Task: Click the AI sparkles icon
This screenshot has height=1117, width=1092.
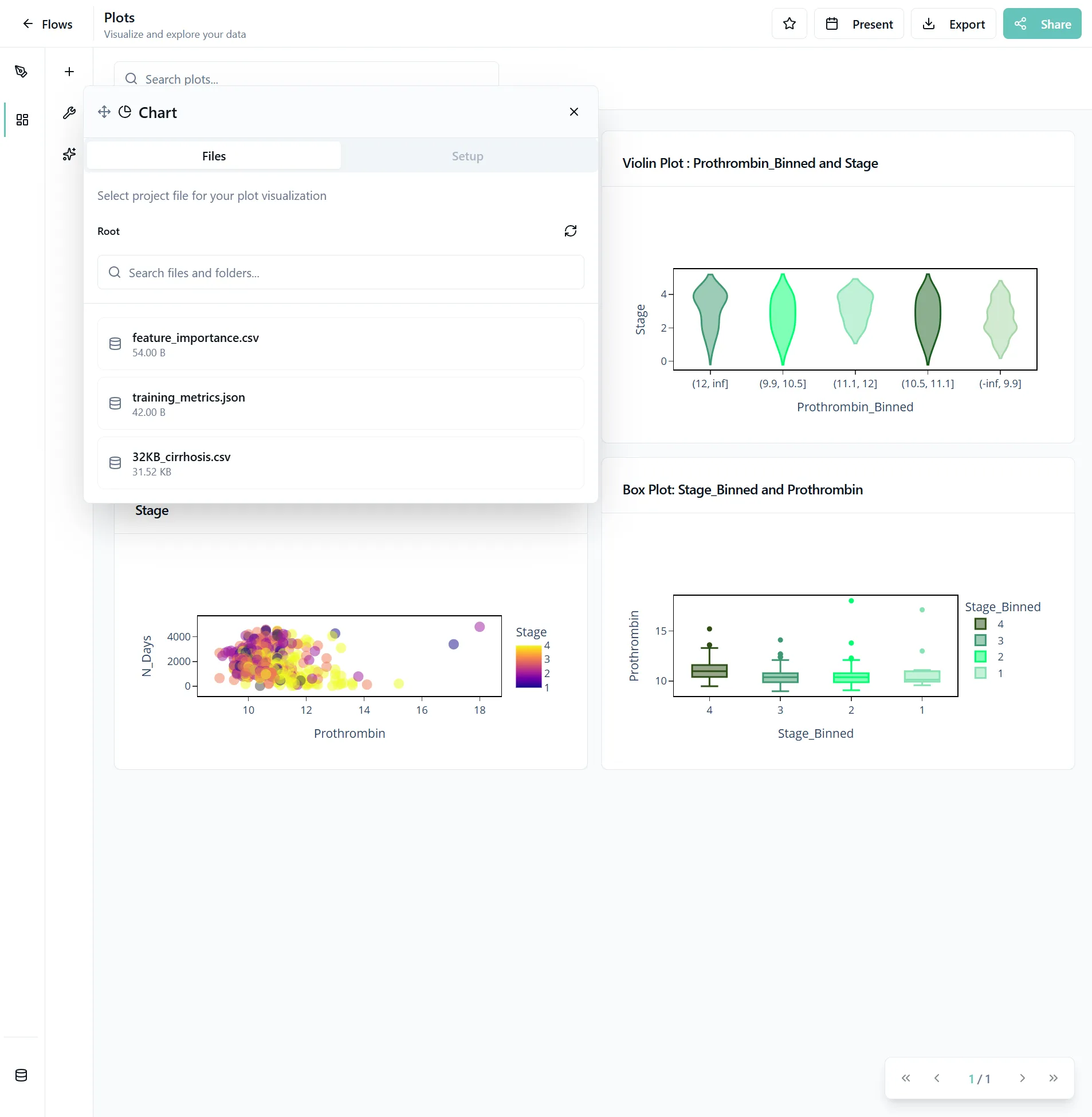Action: tap(69, 154)
